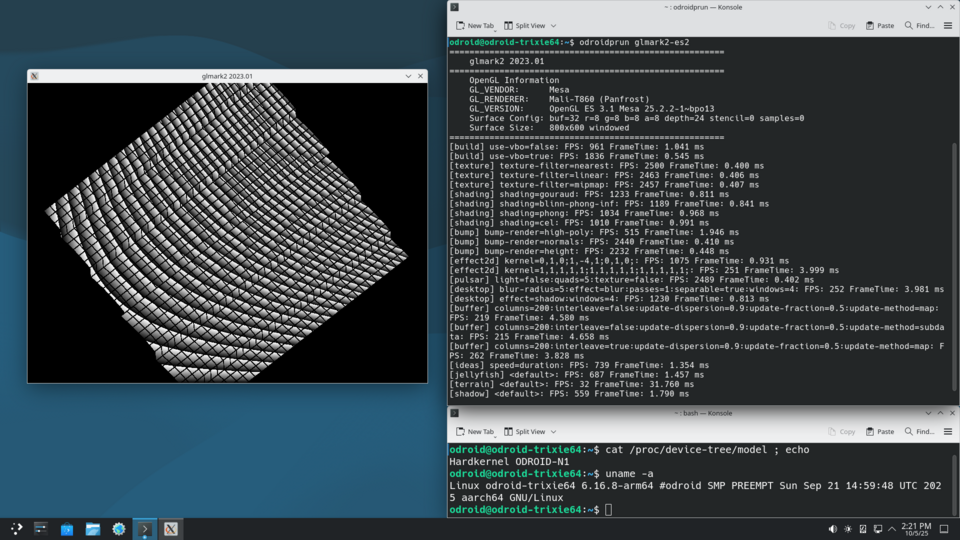Open the hamburger menu in the odroidprun Konsole
The width and height of the screenshot is (960, 540).
click(948, 25)
